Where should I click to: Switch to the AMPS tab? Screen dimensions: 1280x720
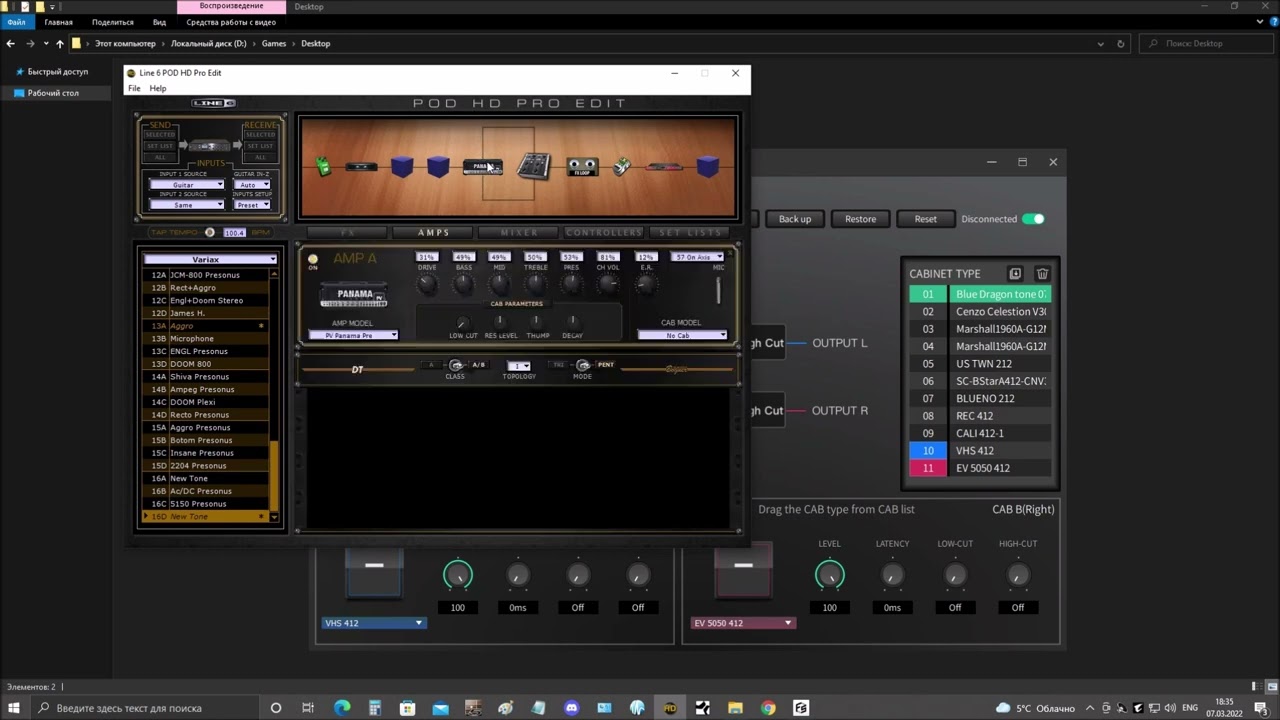point(434,232)
